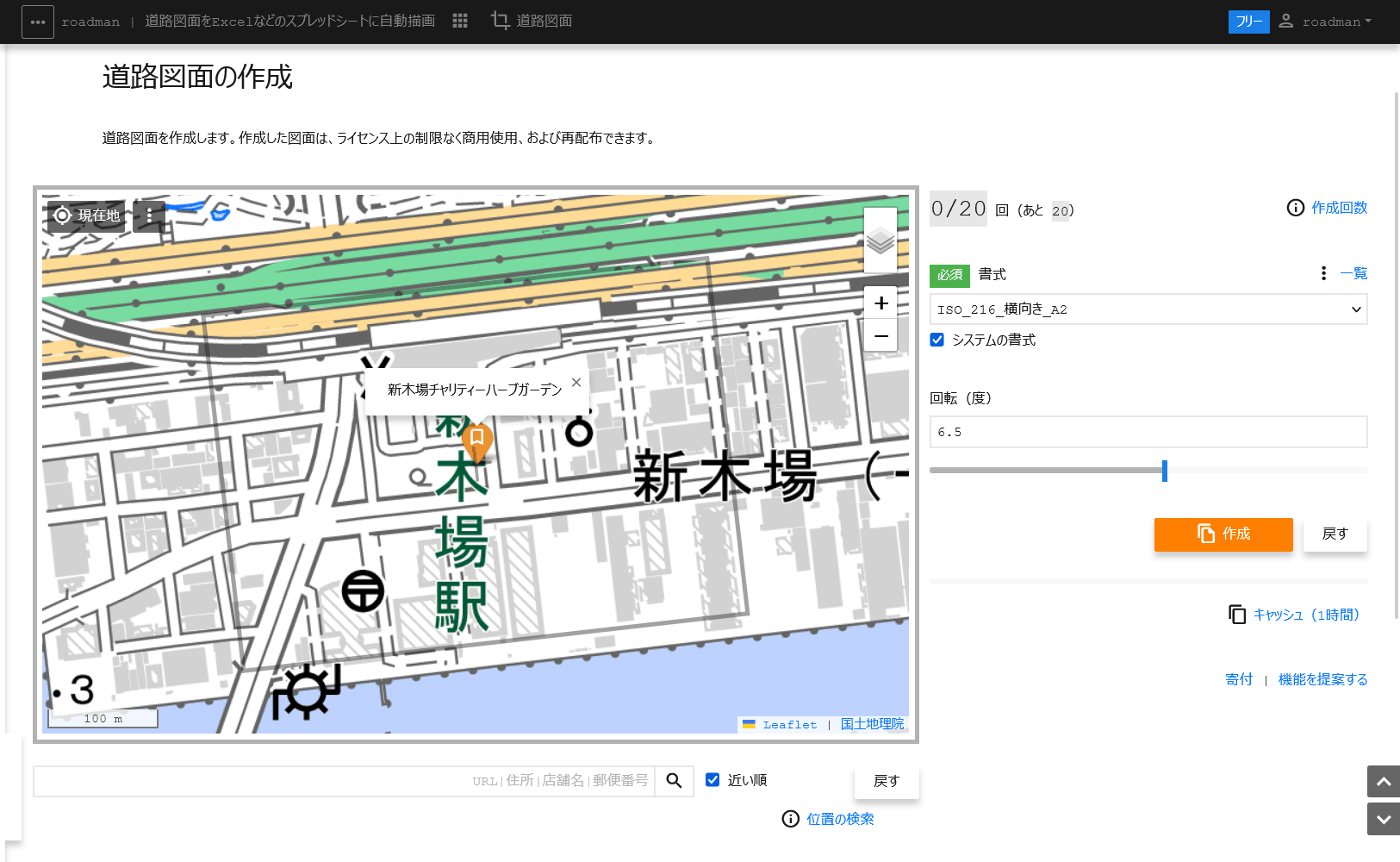The image size is (1400, 862).
Task: Click the orange bookmark map marker
Action: click(476, 440)
